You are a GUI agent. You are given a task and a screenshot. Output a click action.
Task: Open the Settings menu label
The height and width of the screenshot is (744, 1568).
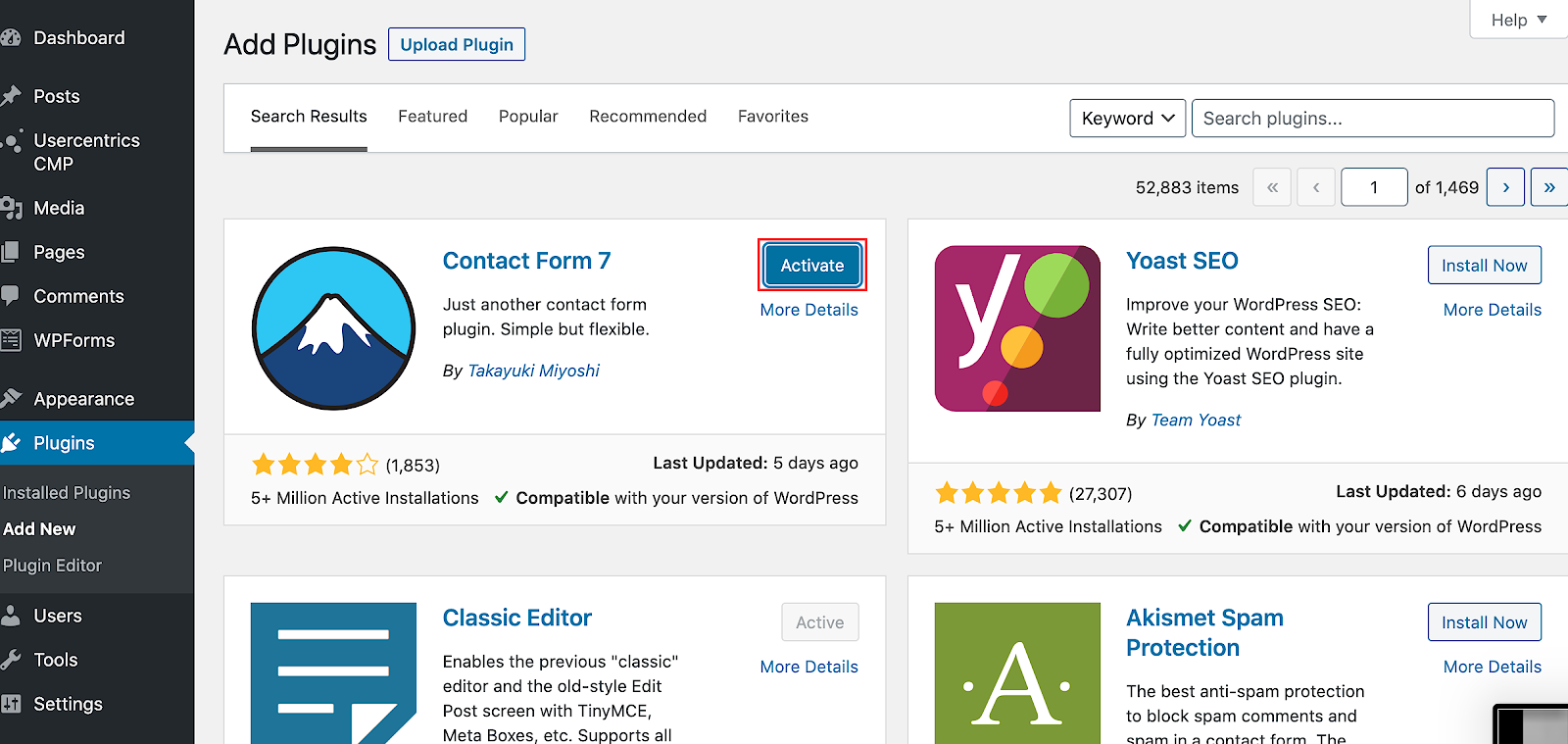[x=69, y=704]
